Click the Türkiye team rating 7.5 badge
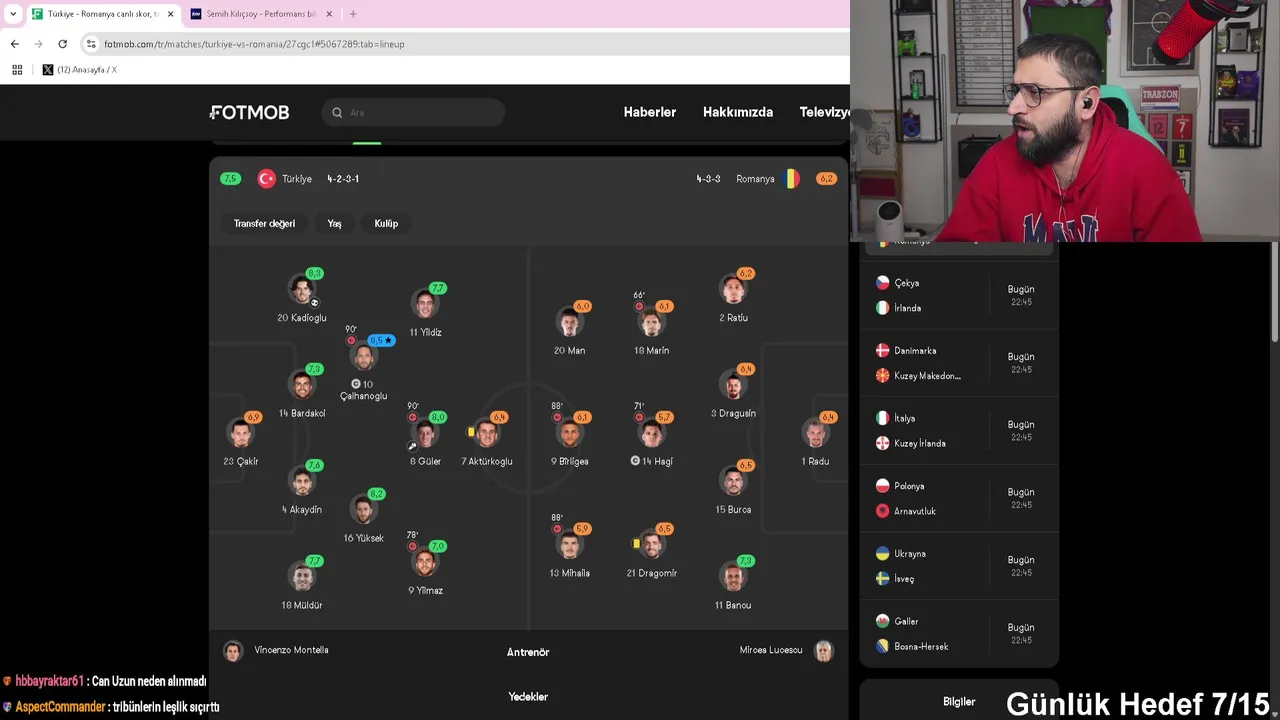Screen dimensions: 1280x720 [x=231, y=179]
